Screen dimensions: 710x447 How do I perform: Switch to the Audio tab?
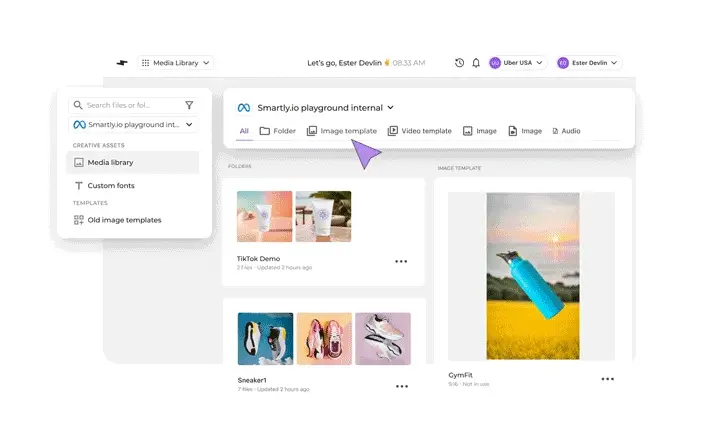tap(566, 131)
